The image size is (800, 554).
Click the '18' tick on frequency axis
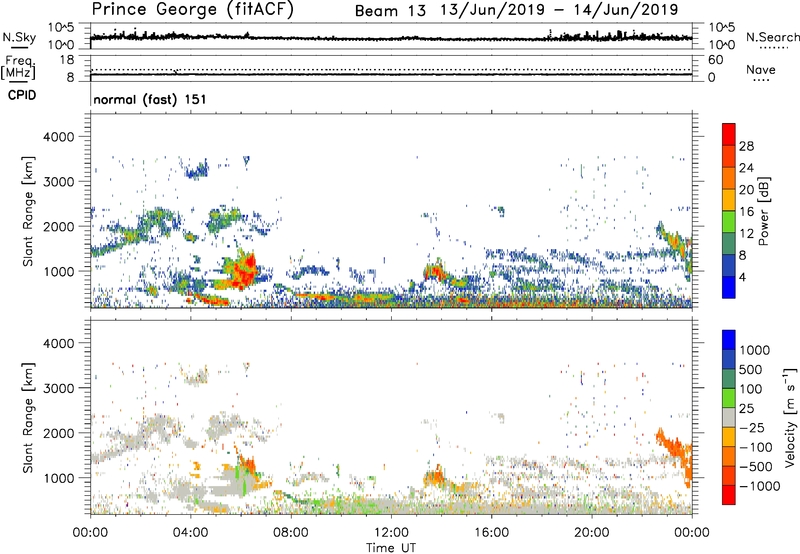pyautogui.click(x=67, y=60)
